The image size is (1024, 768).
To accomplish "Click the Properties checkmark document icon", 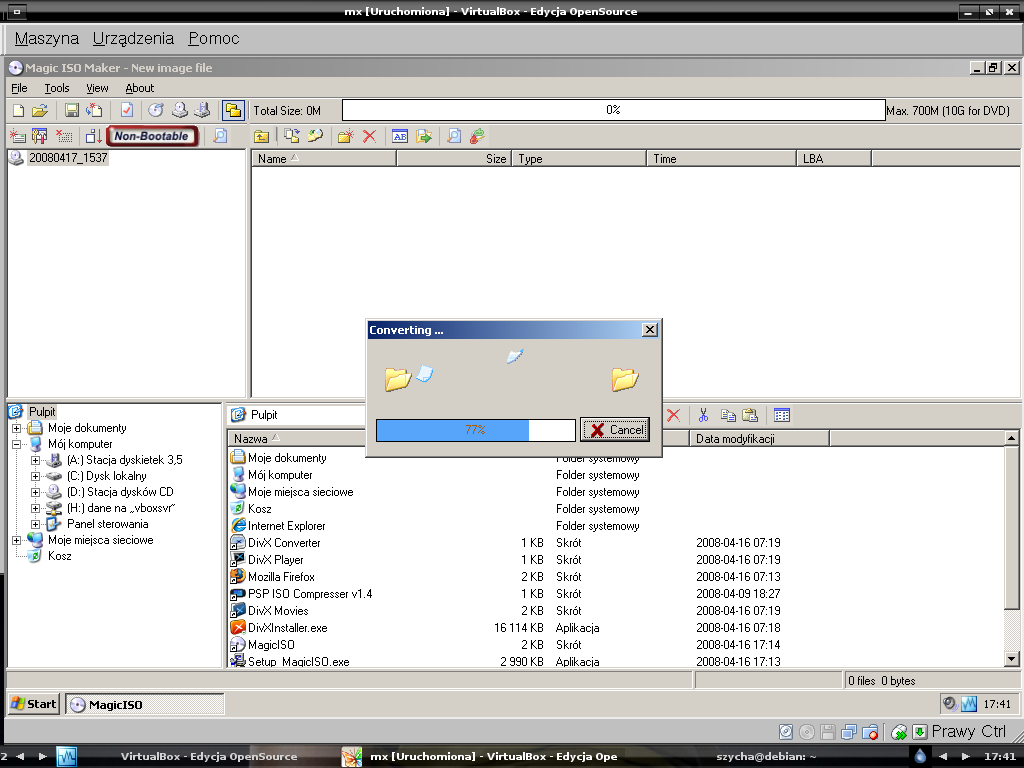I will (127, 110).
